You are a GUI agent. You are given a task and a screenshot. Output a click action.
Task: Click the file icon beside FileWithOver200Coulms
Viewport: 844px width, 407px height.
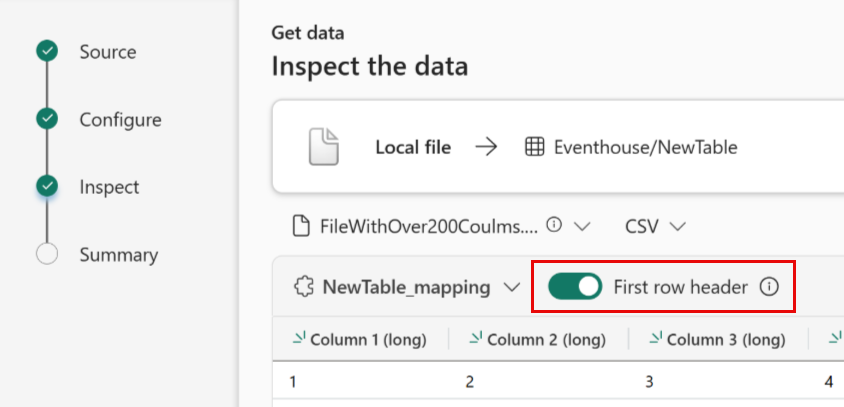pyautogui.click(x=301, y=226)
